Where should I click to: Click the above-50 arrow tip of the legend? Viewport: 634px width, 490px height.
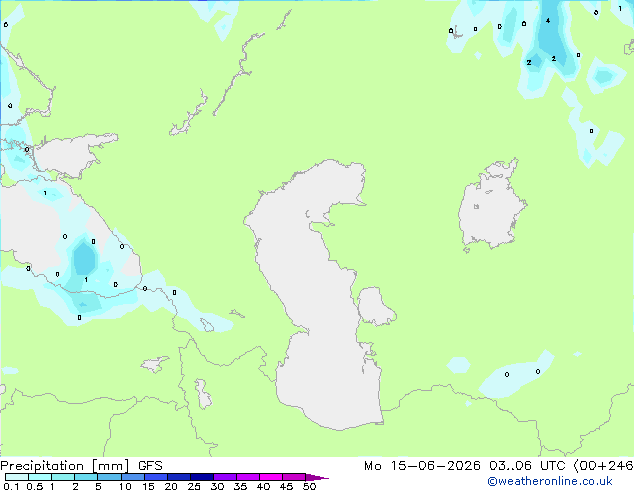pyautogui.click(x=317, y=477)
